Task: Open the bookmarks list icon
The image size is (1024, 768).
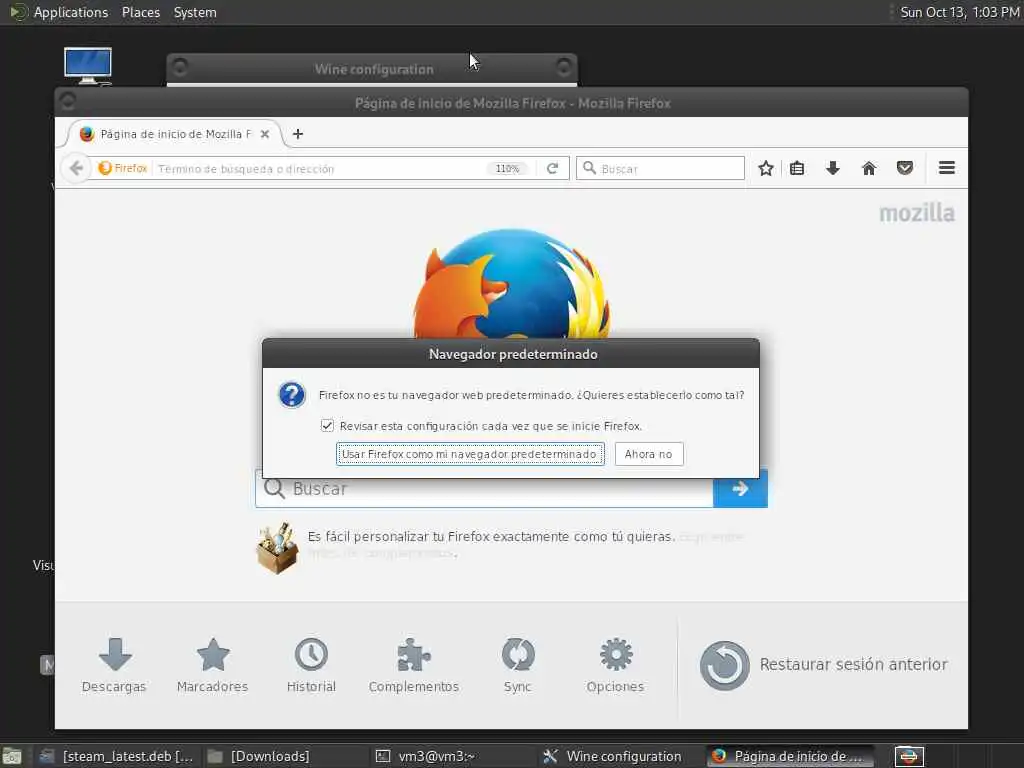Action: [797, 168]
